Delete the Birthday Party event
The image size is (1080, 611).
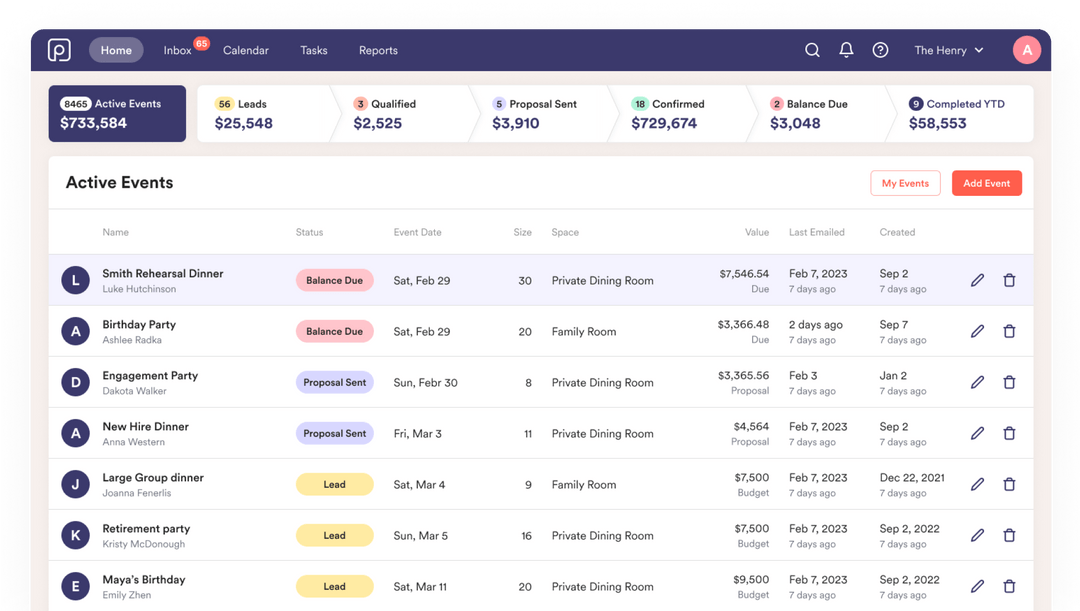[x=1009, y=331]
